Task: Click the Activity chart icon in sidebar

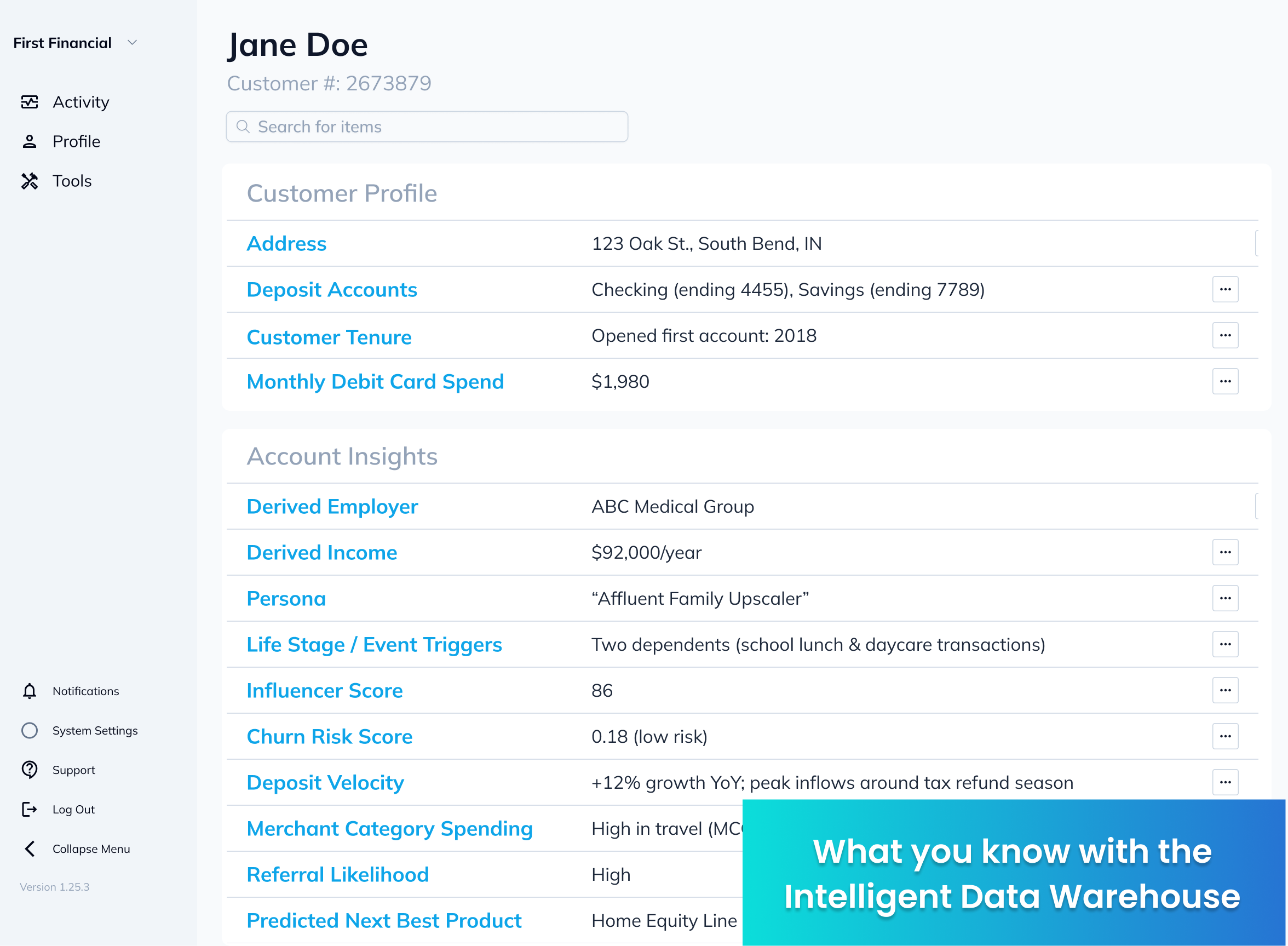Action: point(30,102)
